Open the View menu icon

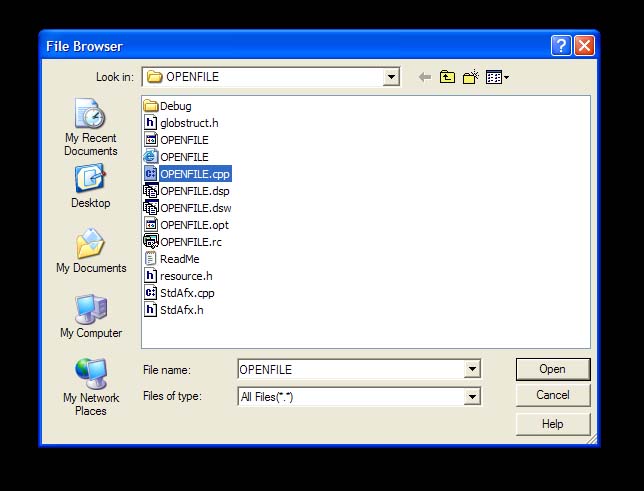497,77
